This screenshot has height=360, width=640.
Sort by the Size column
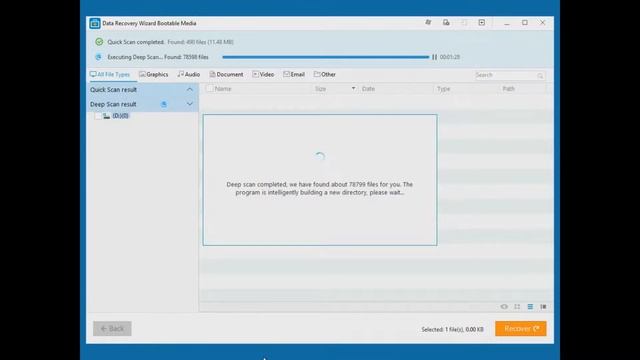click(320, 89)
